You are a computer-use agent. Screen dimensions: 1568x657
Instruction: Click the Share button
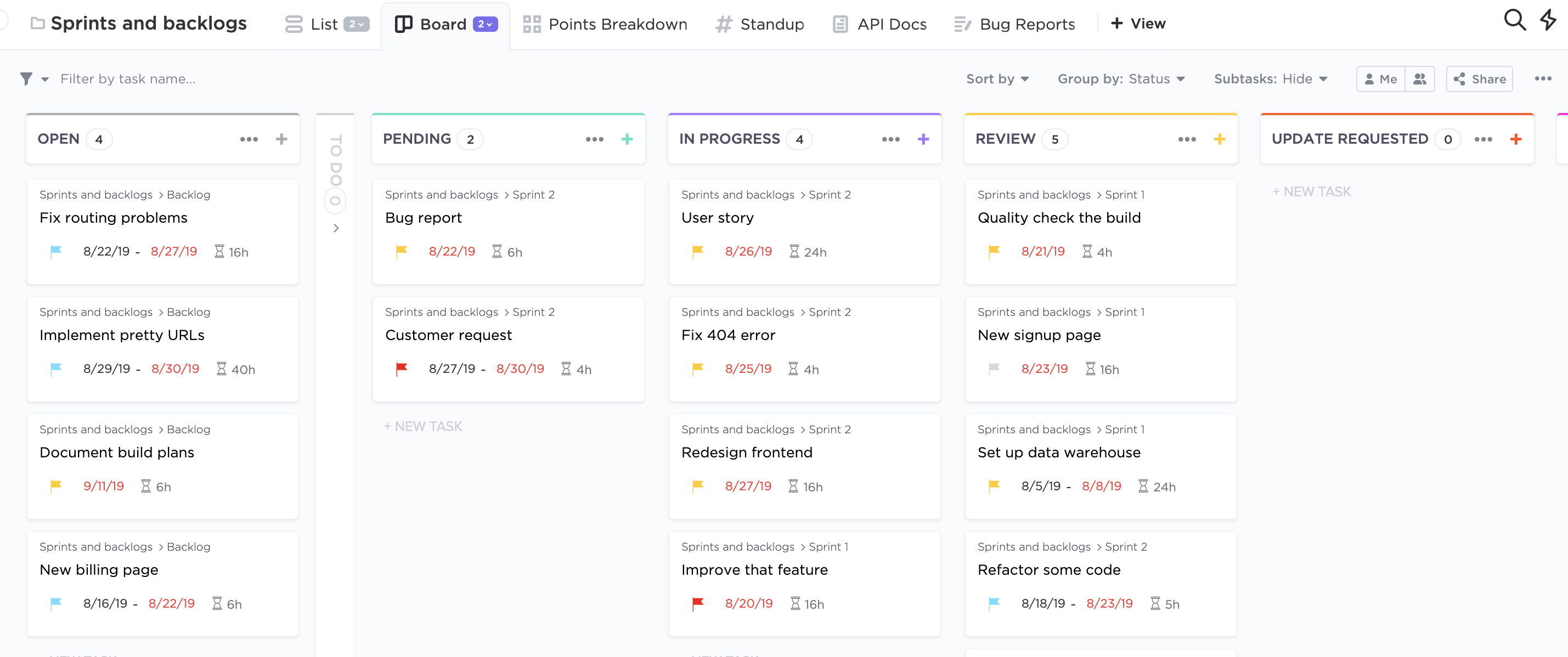1479,79
